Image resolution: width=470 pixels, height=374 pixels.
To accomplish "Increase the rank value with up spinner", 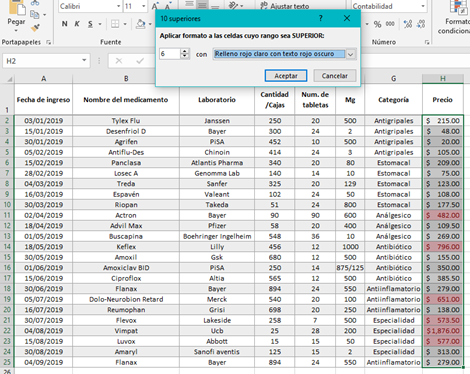I will click(x=184, y=51).
